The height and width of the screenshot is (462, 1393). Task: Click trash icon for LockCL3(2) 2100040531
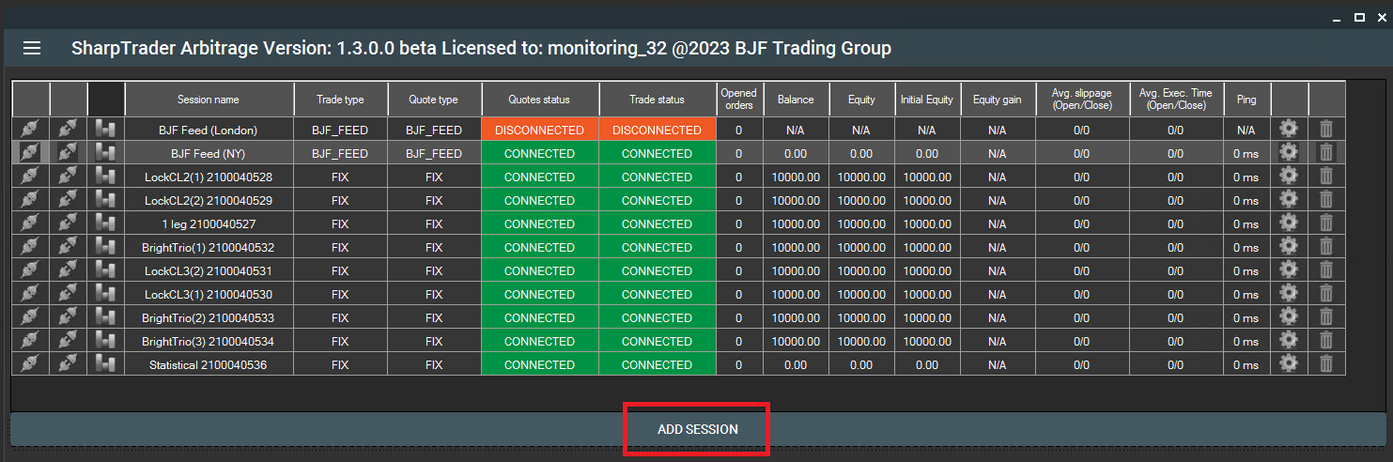(1326, 271)
